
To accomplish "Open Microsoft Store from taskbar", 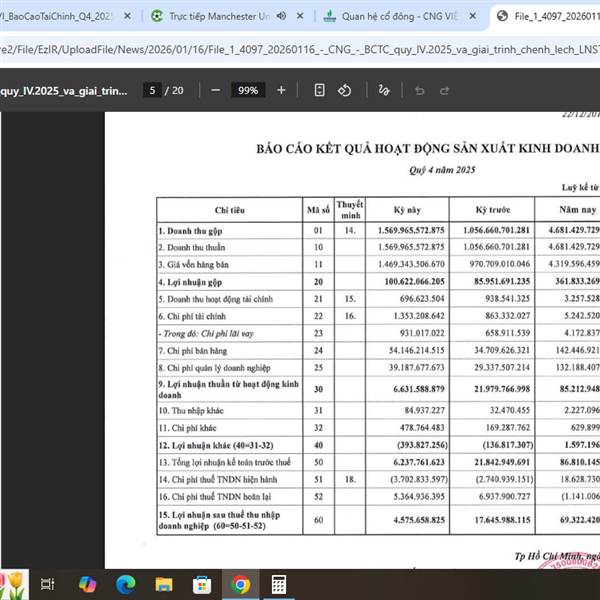I will [202, 584].
